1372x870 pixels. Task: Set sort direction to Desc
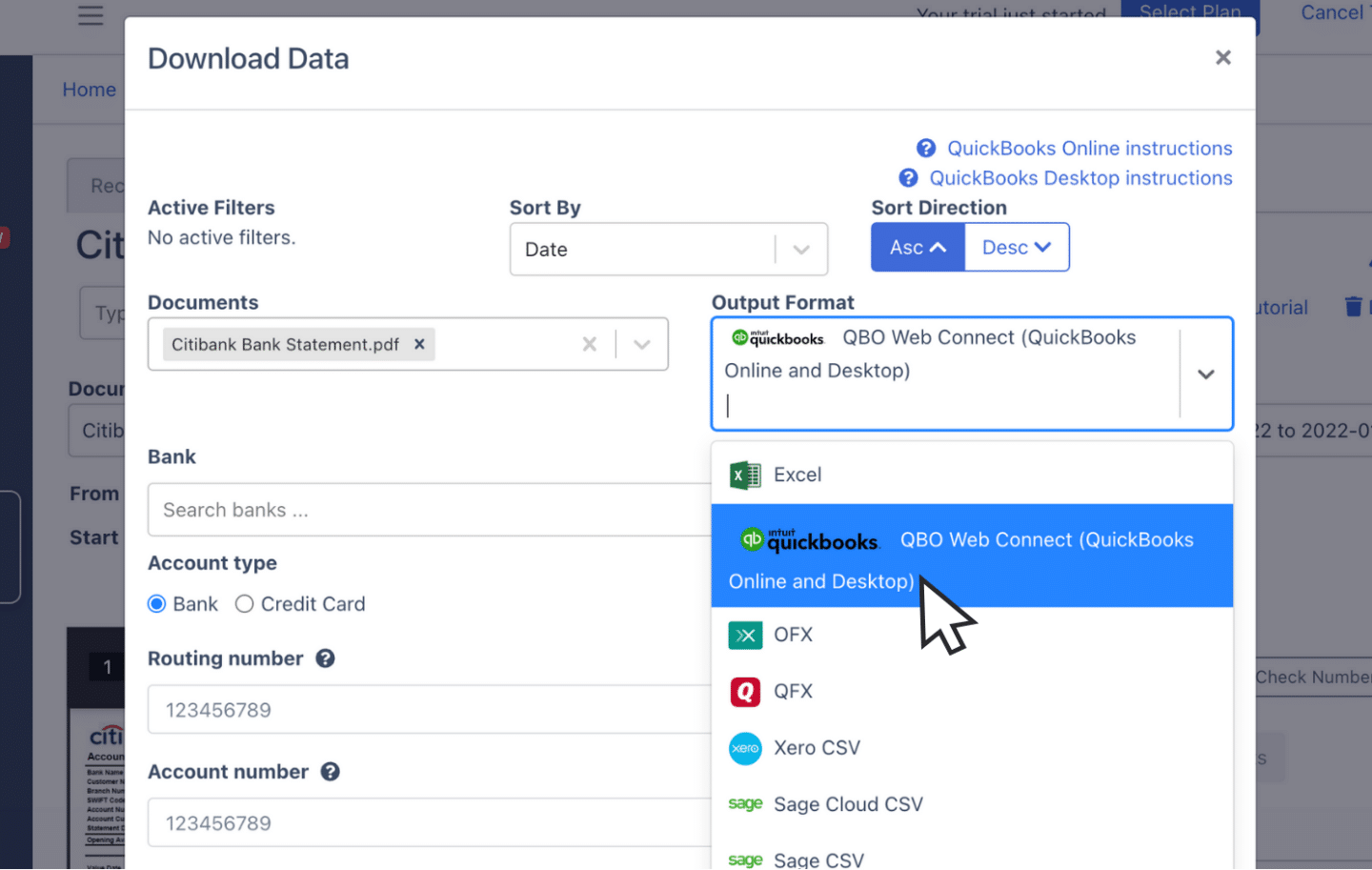[x=1017, y=248]
